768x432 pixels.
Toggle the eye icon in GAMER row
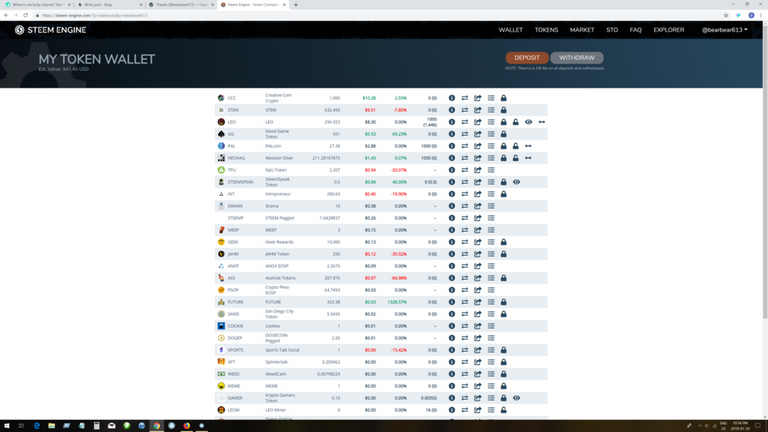[x=516, y=398]
